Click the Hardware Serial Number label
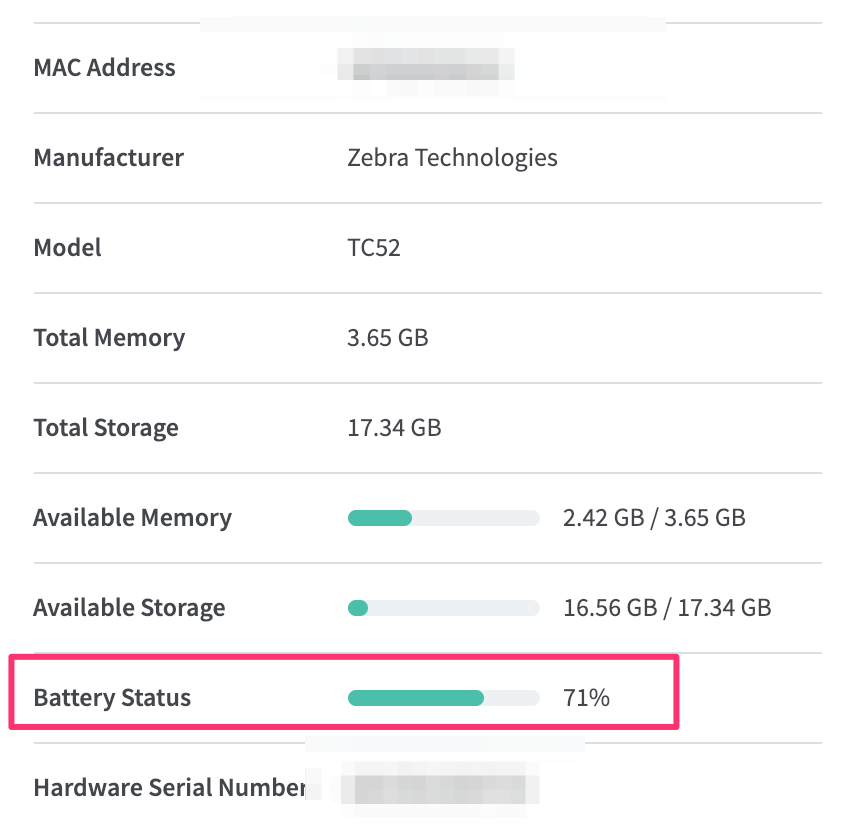The image size is (852, 832). click(169, 788)
